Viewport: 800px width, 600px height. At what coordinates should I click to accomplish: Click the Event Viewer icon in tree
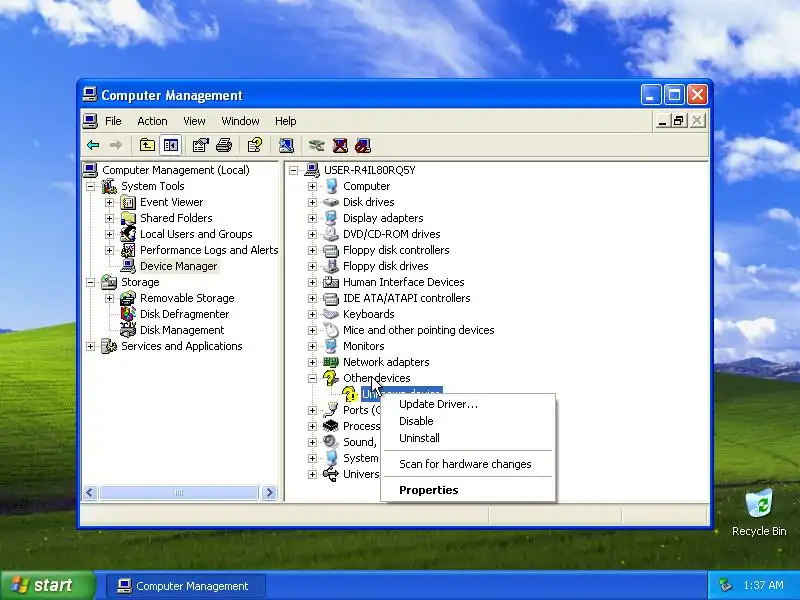coord(128,203)
